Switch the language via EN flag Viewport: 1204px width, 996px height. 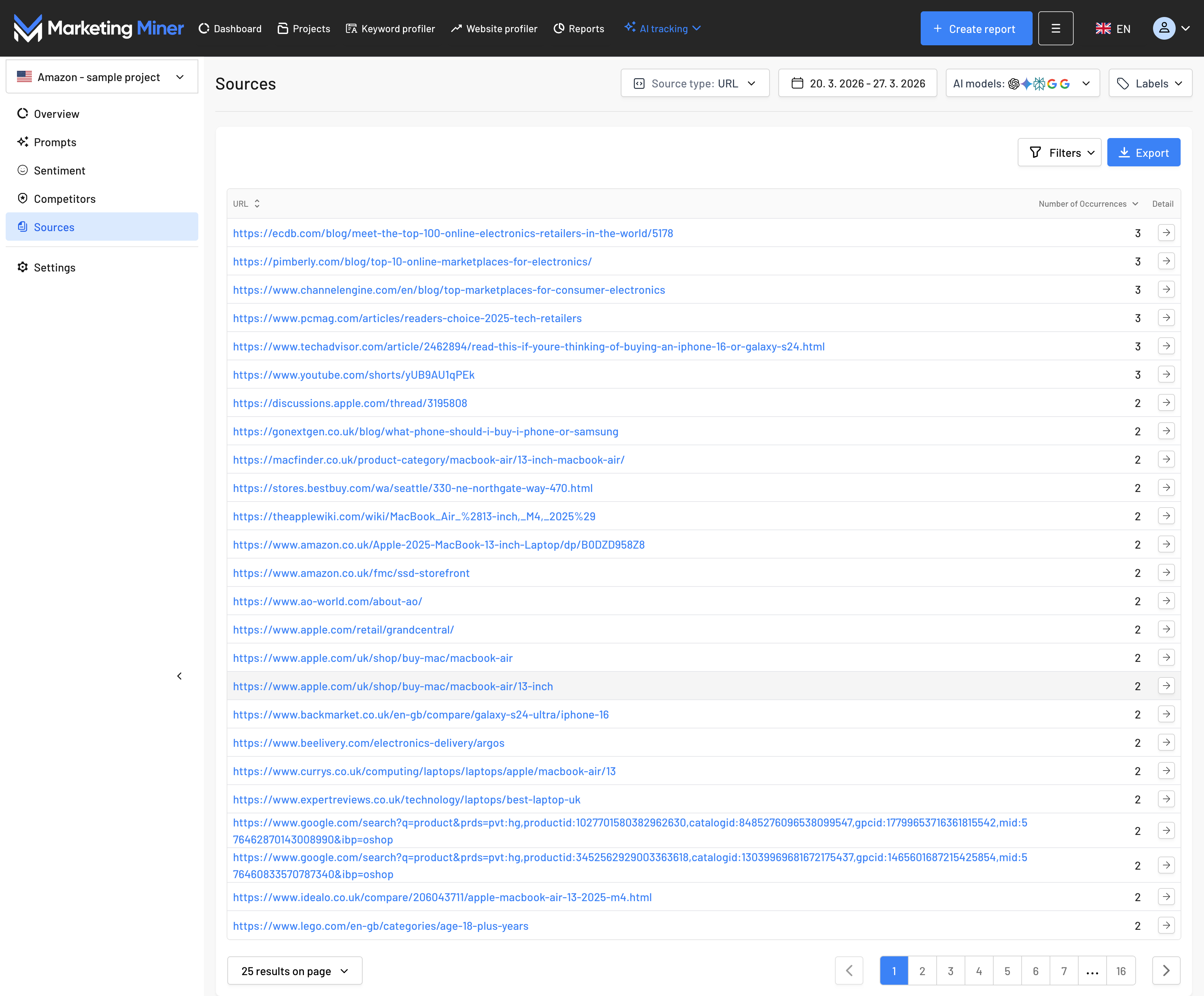point(1113,29)
